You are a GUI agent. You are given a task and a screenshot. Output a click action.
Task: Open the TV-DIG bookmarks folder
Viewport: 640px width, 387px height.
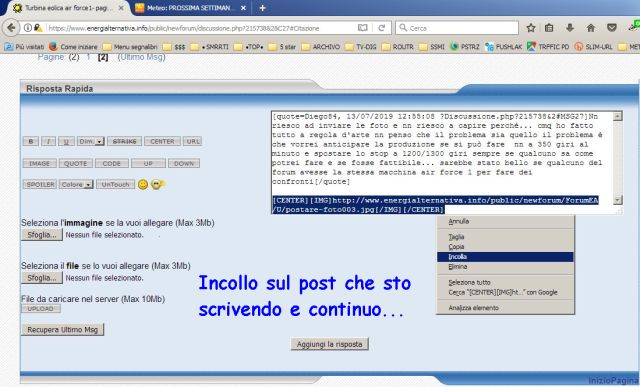(x=361, y=47)
